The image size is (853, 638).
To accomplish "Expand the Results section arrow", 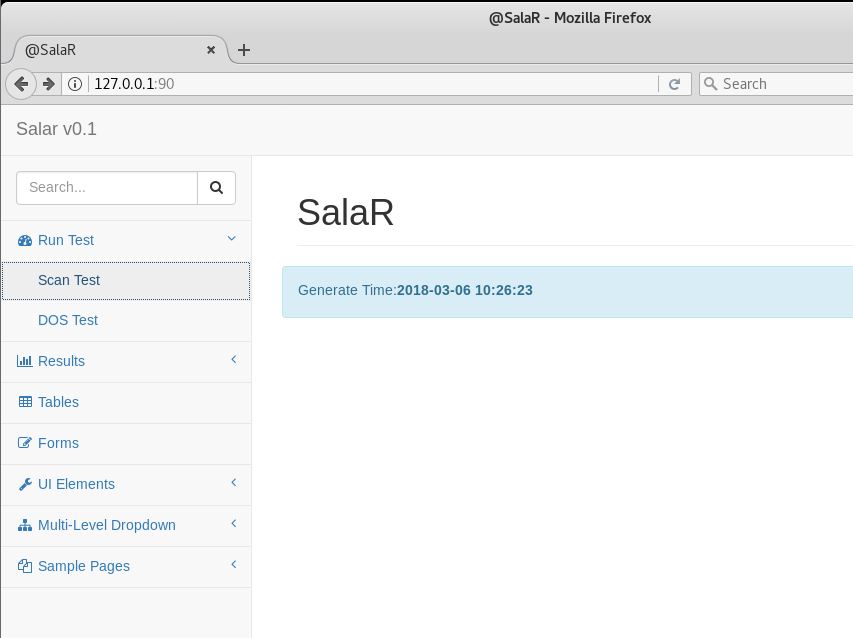I will [x=234, y=360].
